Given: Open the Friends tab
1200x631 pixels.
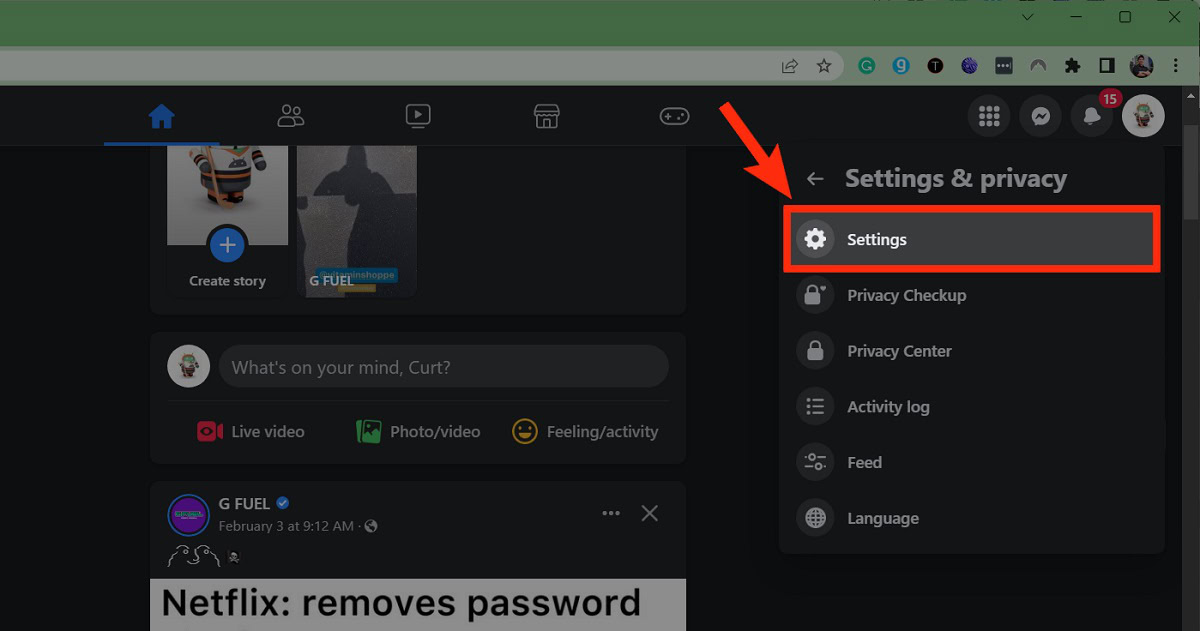Looking at the screenshot, I should [290, 116].
